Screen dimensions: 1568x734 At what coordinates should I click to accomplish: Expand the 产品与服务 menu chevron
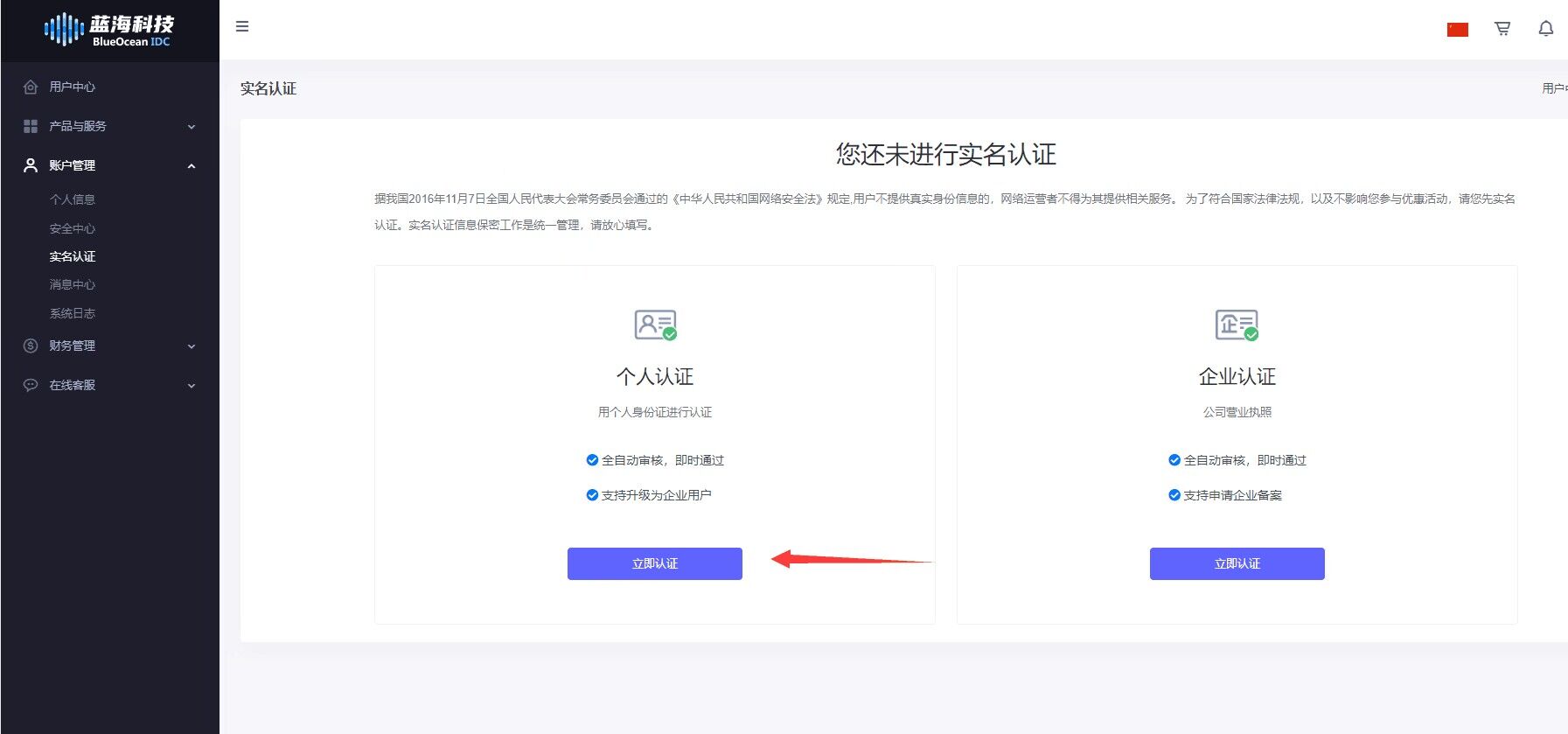192,127
